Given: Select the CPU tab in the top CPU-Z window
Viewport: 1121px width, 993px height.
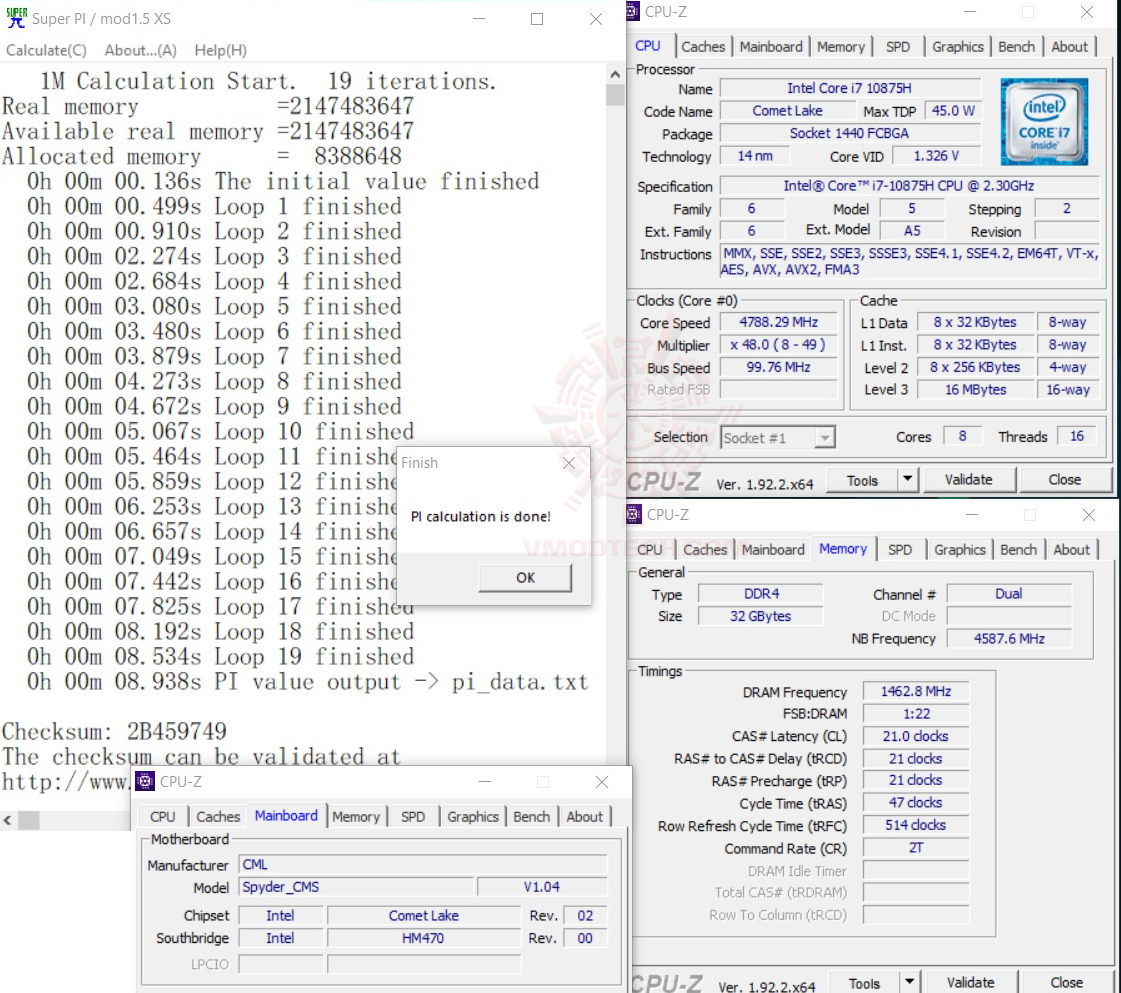Looking at the screenshot, I should [648, 46].
